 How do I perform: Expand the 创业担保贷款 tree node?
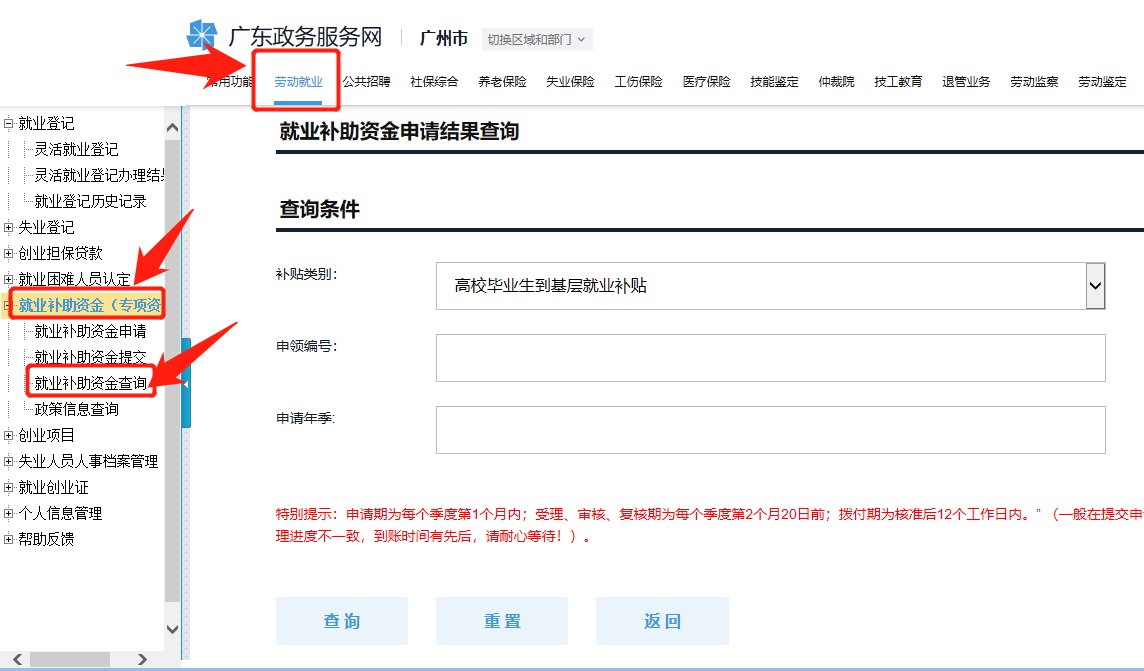(x=9, y=254)
